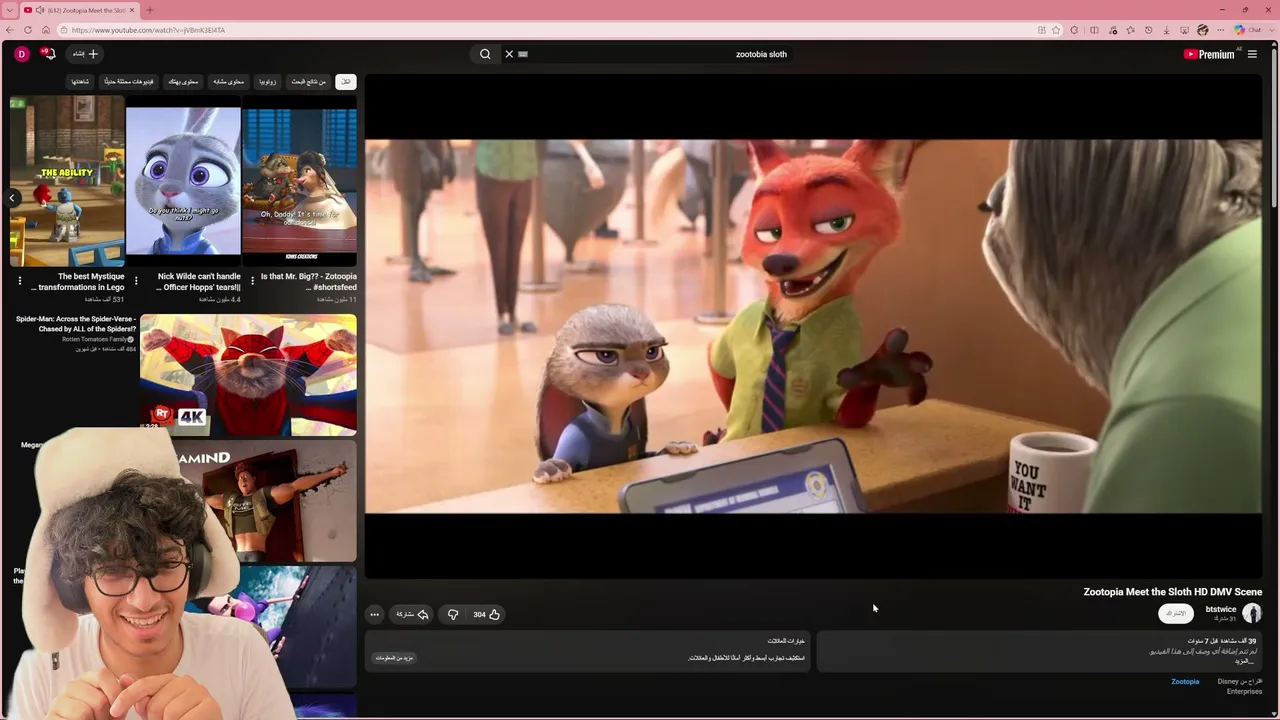Image resolution: width=1280 pixels, height=720 pixels.
Task: Open the account avatar menu labeled D
Action: (21, 54)
